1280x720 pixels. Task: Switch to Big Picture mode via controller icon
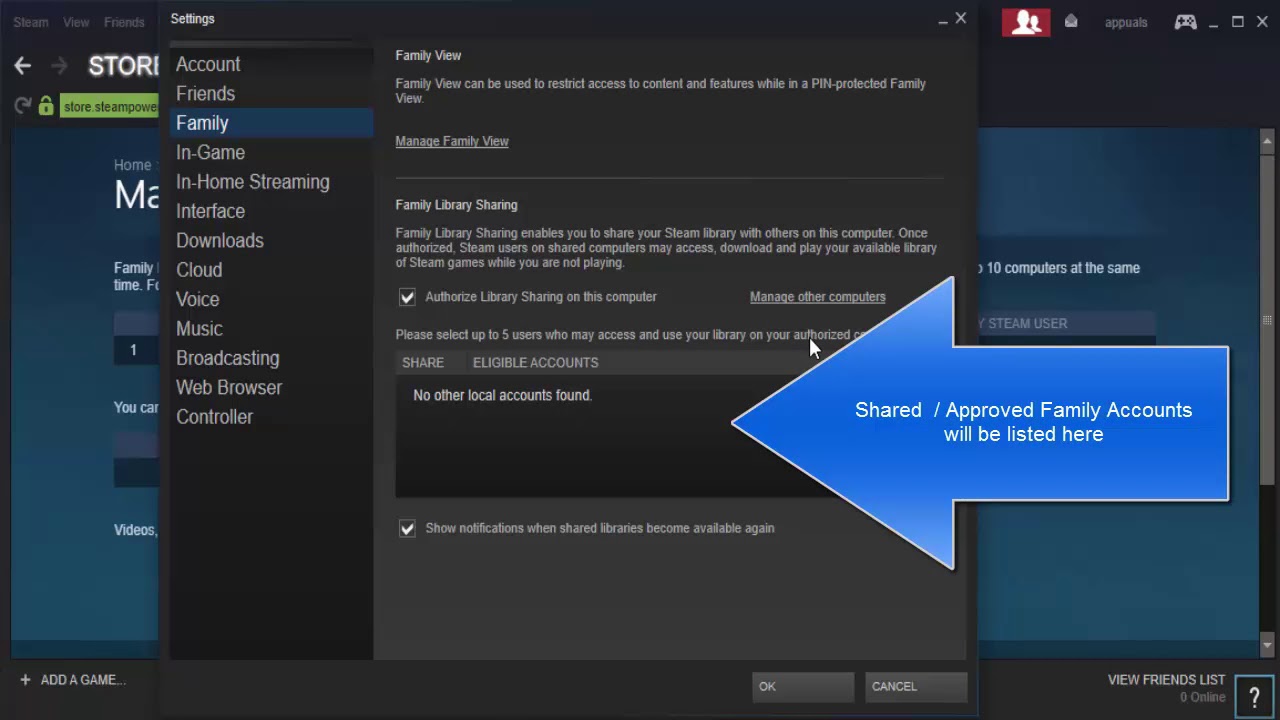1185,22
